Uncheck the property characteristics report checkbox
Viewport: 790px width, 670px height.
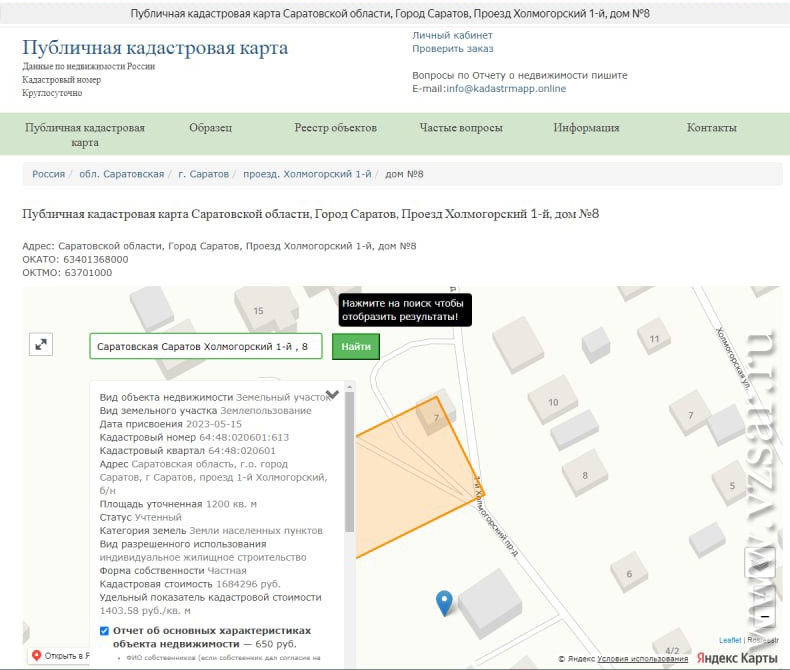click(x=105, y=631)
